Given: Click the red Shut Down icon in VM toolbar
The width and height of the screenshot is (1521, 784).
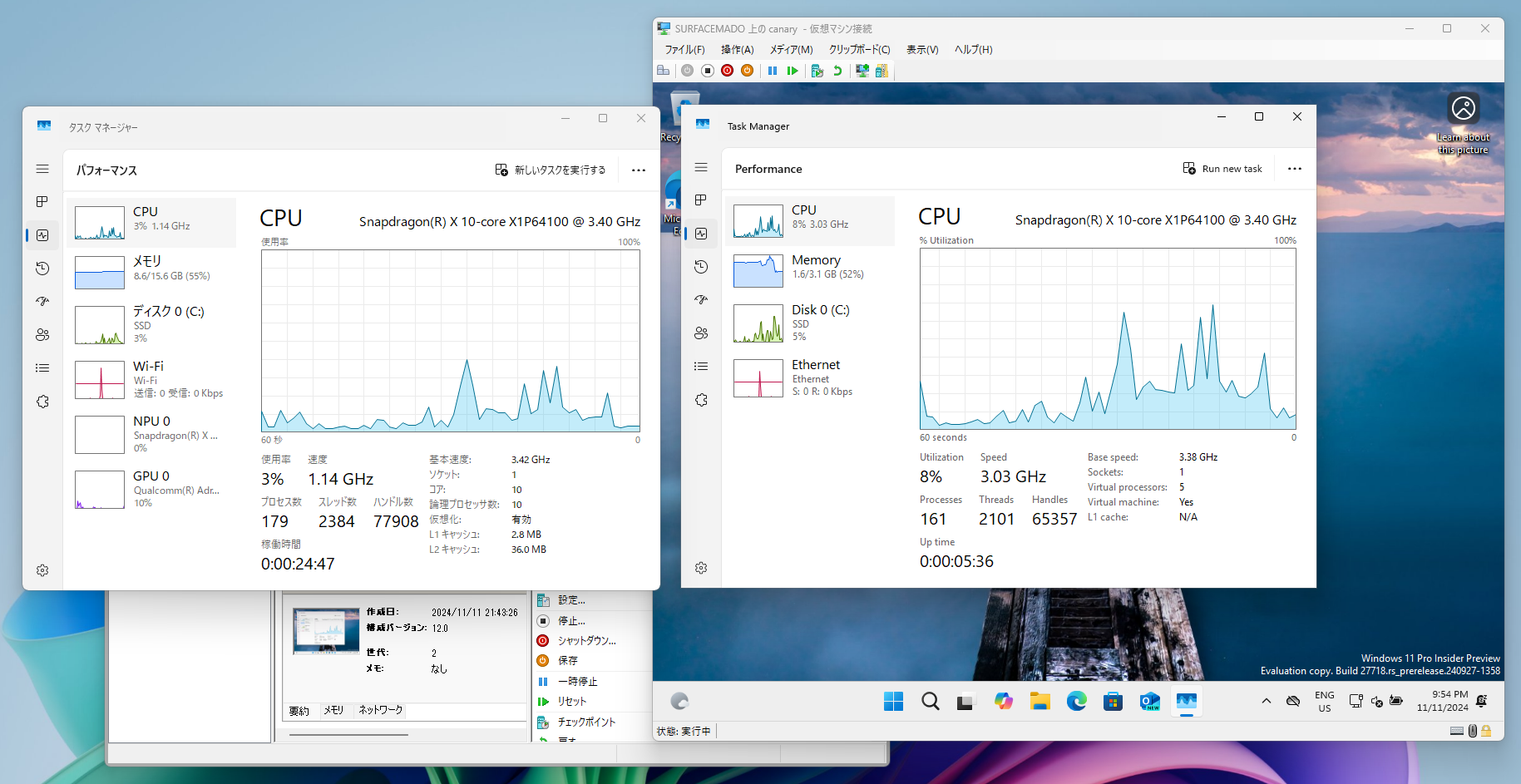Looking at the screenshot, I should pyautogui.click(x=727, y=71).
